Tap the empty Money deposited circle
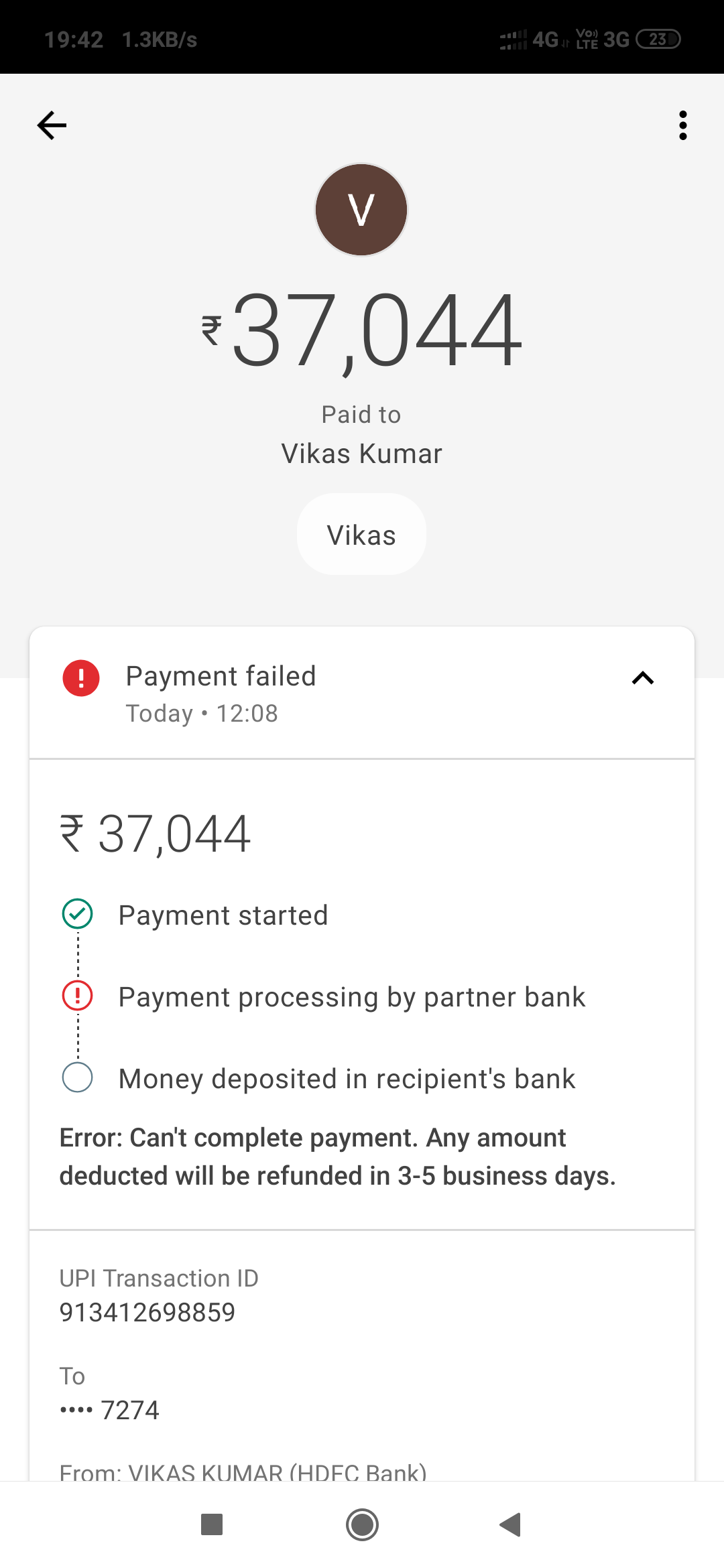 78,1077
